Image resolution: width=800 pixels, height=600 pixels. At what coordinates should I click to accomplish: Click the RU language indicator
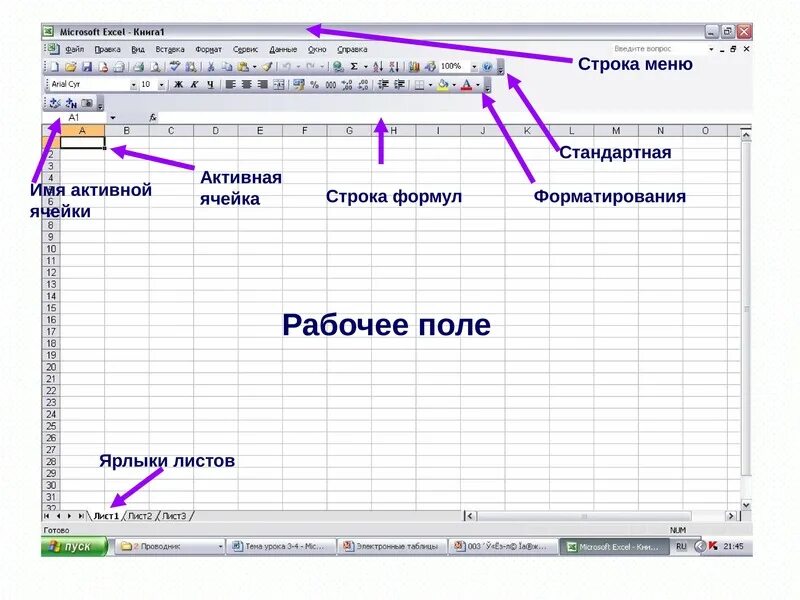point(681,546)
